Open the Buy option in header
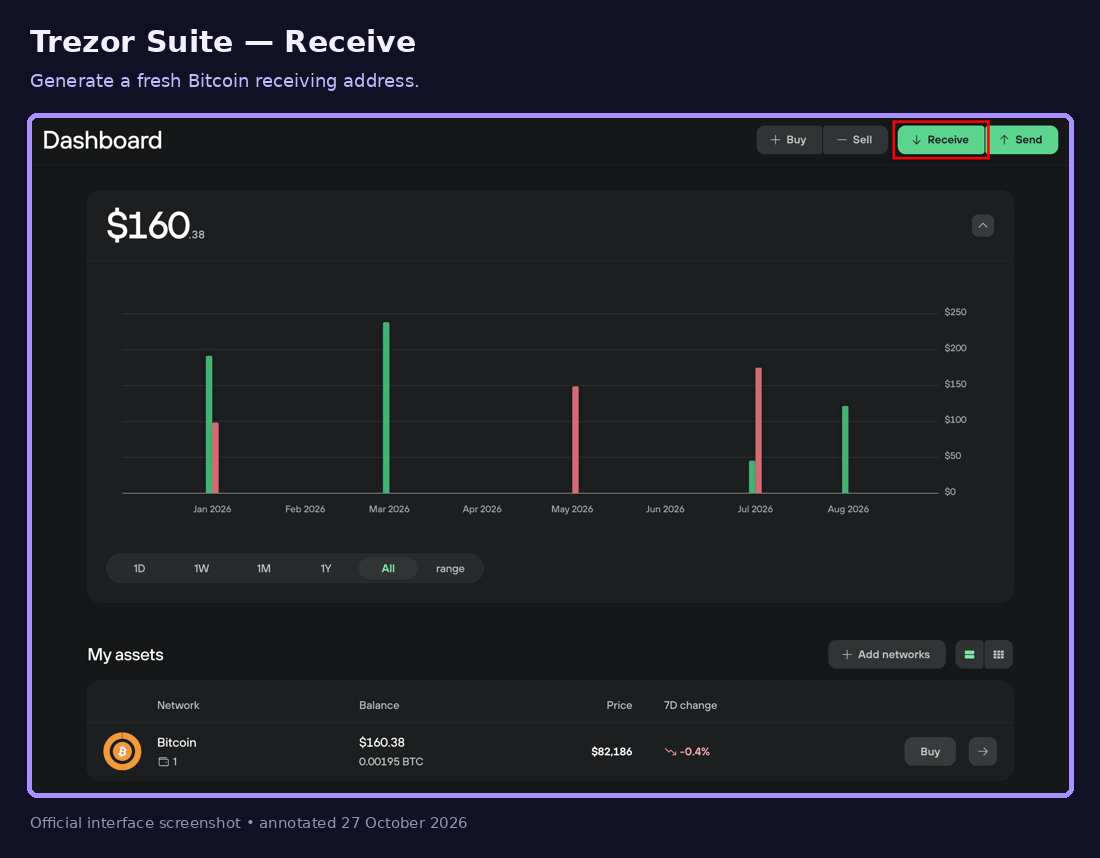 pyautogui.click(x=789, y=140)
